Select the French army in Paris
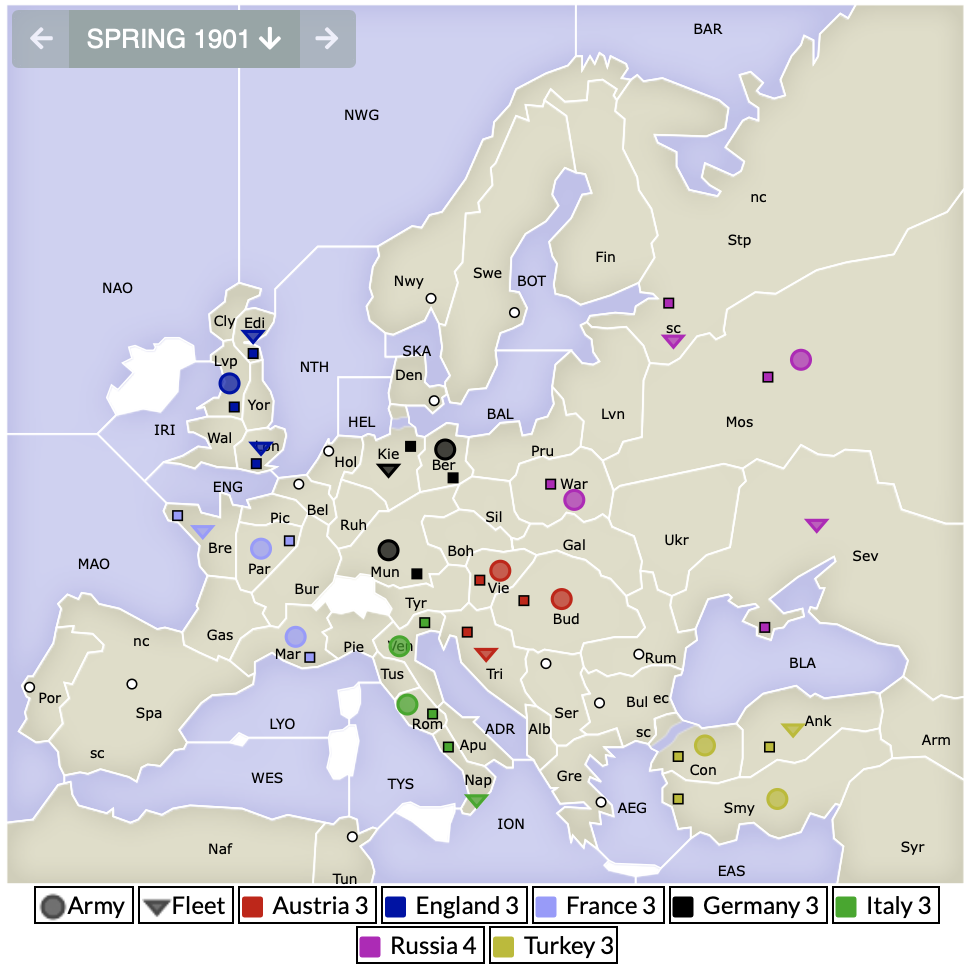 (261, 548)
